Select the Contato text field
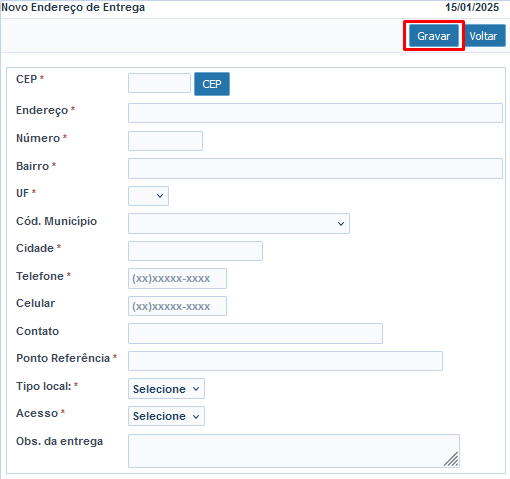The width and height of the screenshot is (510, 479). 255,333
